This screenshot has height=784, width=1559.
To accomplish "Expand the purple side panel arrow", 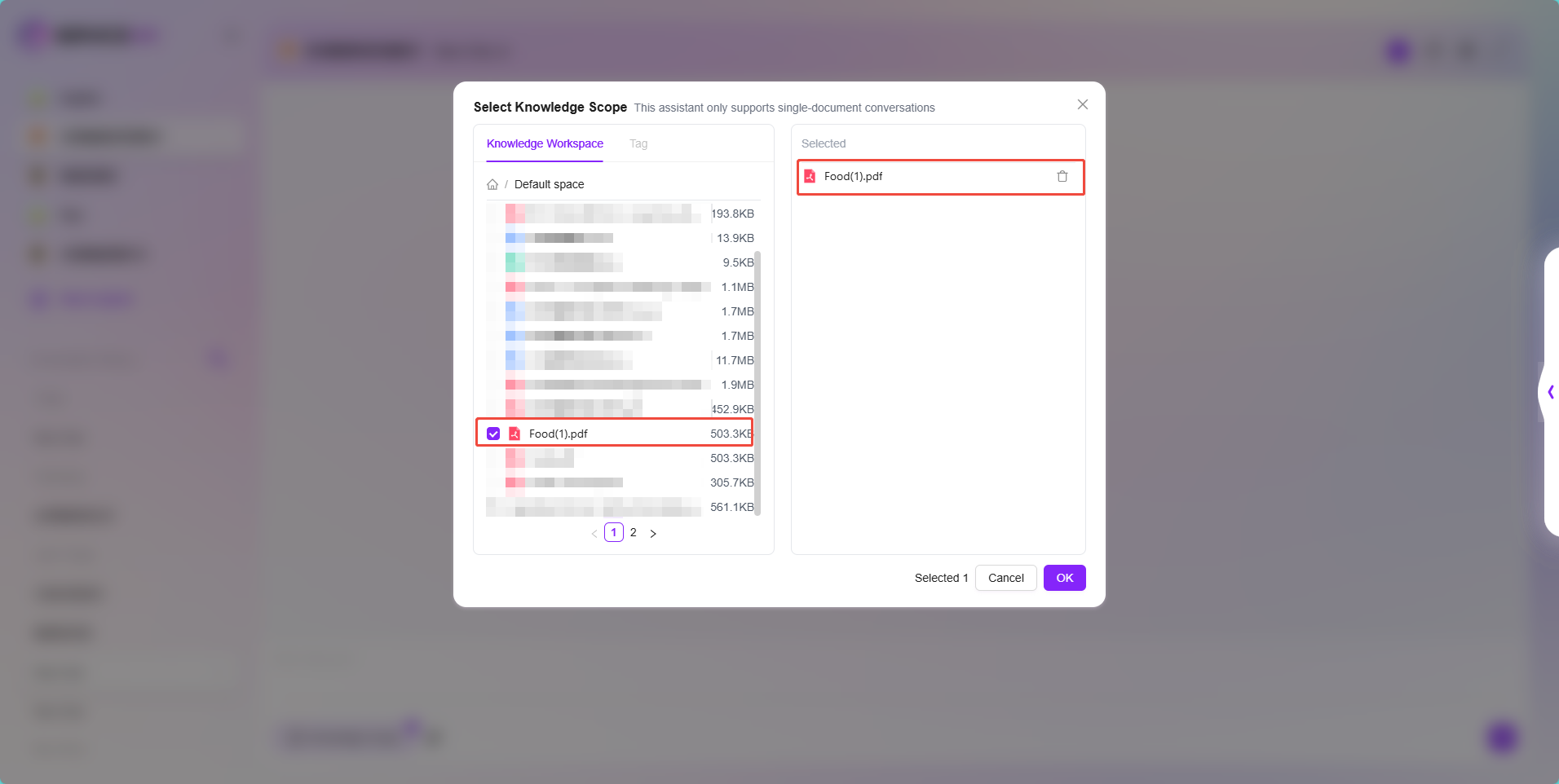I will (x=1550, y=392).
